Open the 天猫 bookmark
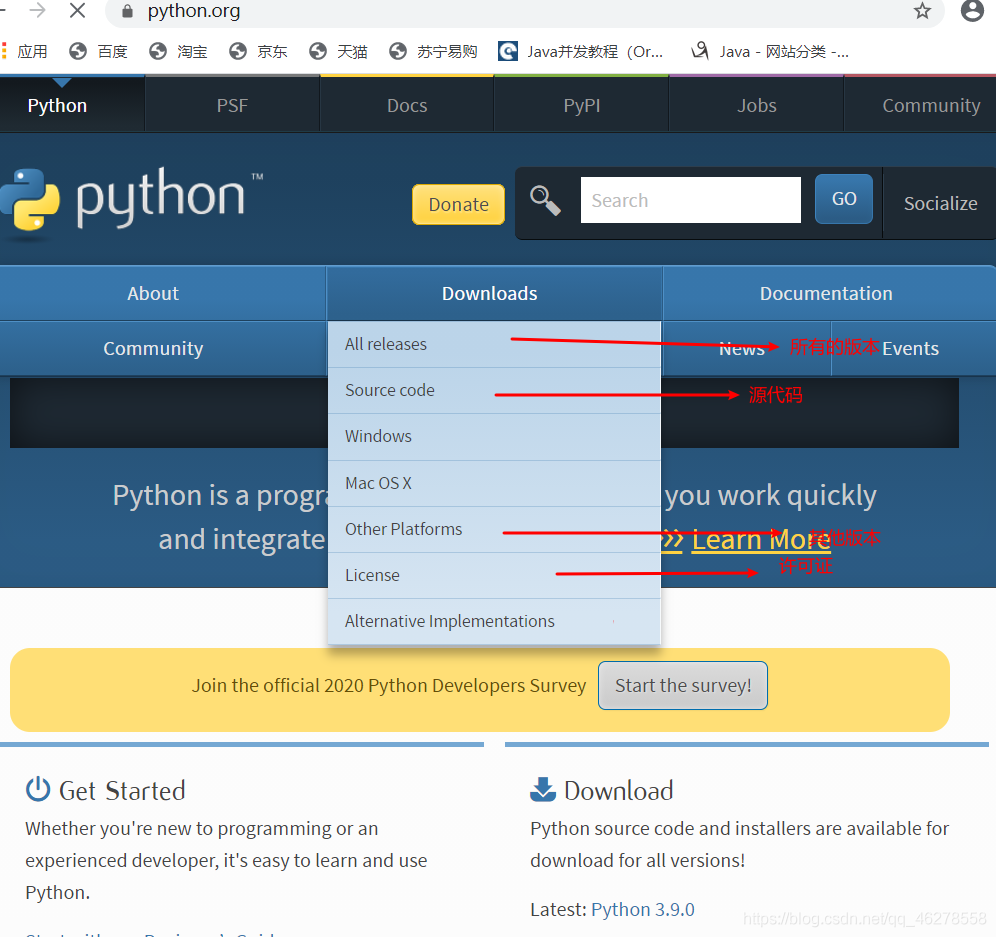The image size is (996, 937). click(x=339, y=51)
